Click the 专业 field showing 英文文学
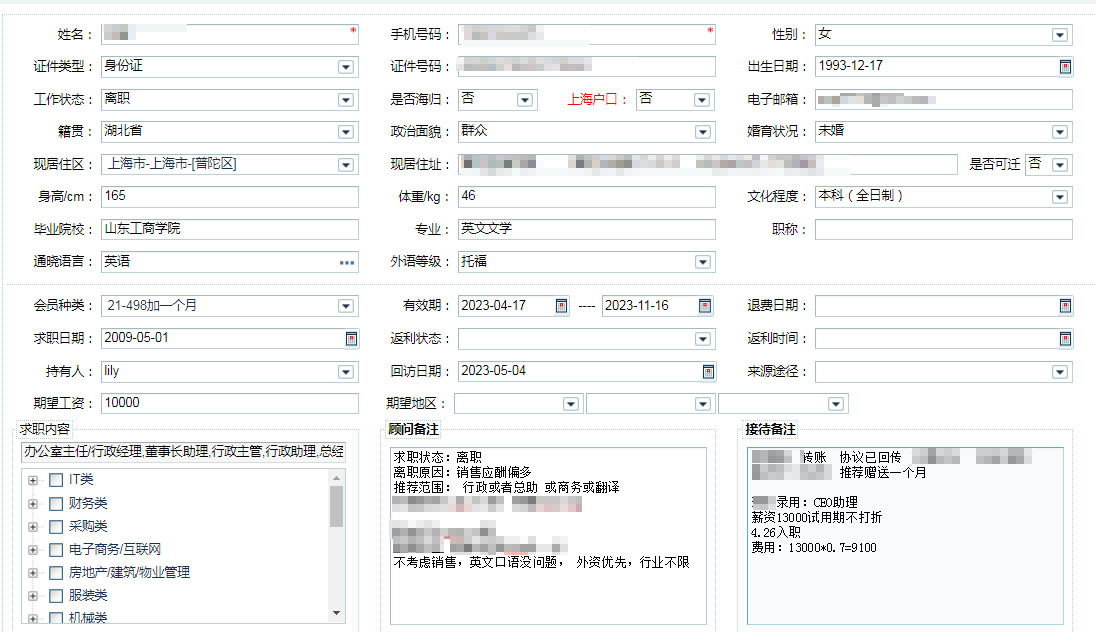Viewport: 1096px width, 632px height. tap(586, 229)
